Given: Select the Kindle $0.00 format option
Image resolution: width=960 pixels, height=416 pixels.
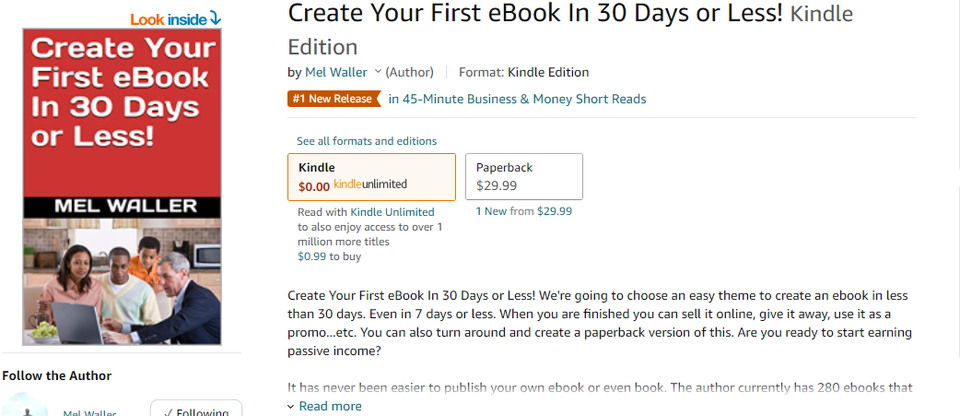Looking at the screenshot, I should tap(371, 177).
